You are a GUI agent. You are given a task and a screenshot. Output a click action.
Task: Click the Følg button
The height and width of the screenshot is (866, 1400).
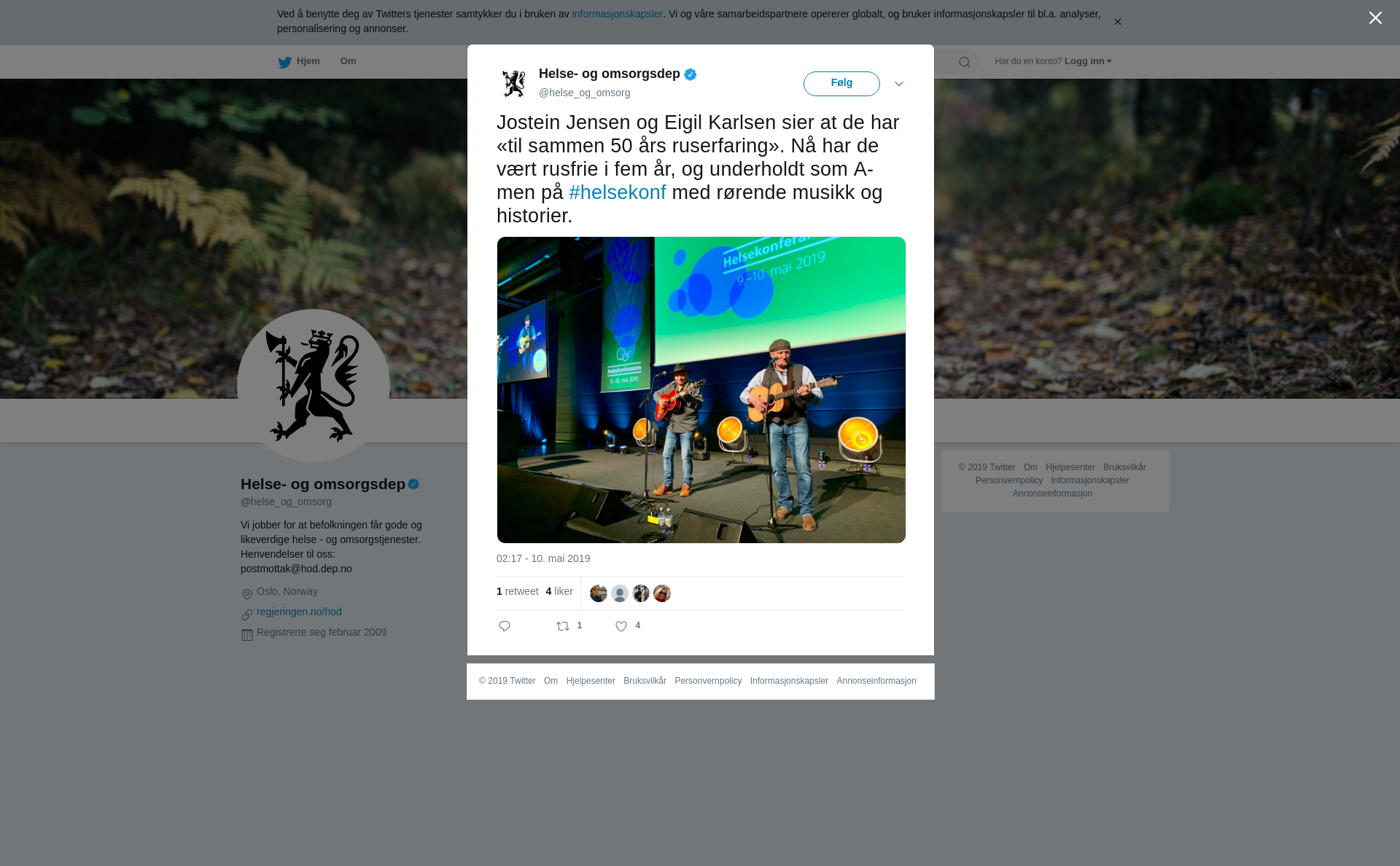point(841,84)
